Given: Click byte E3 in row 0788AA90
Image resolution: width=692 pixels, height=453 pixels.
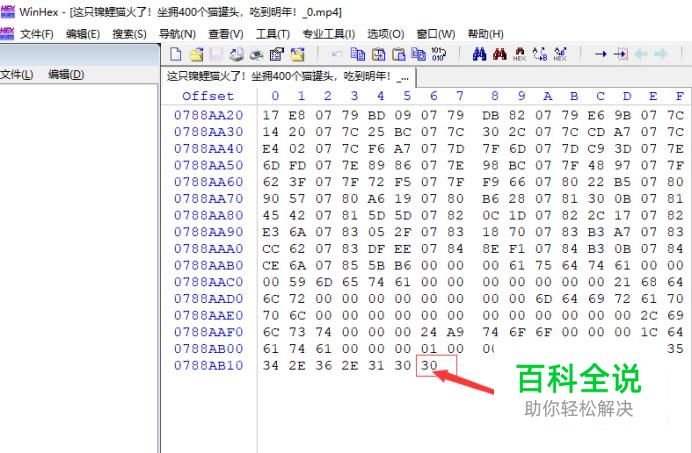Looking at the screenshot, I should pos(271,232).
